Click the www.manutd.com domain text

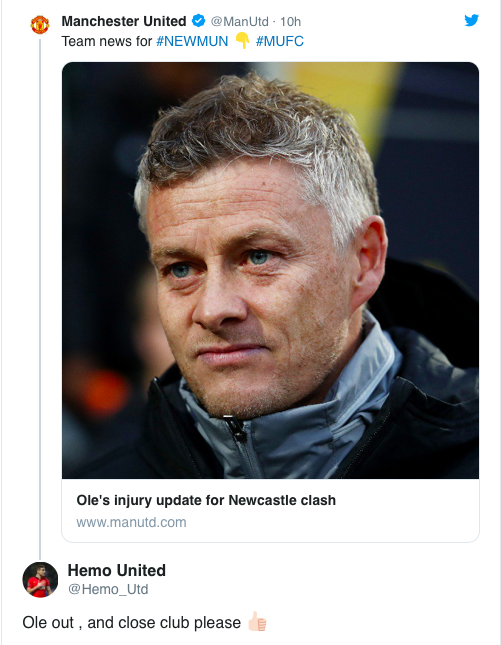[x=131, y=522]
